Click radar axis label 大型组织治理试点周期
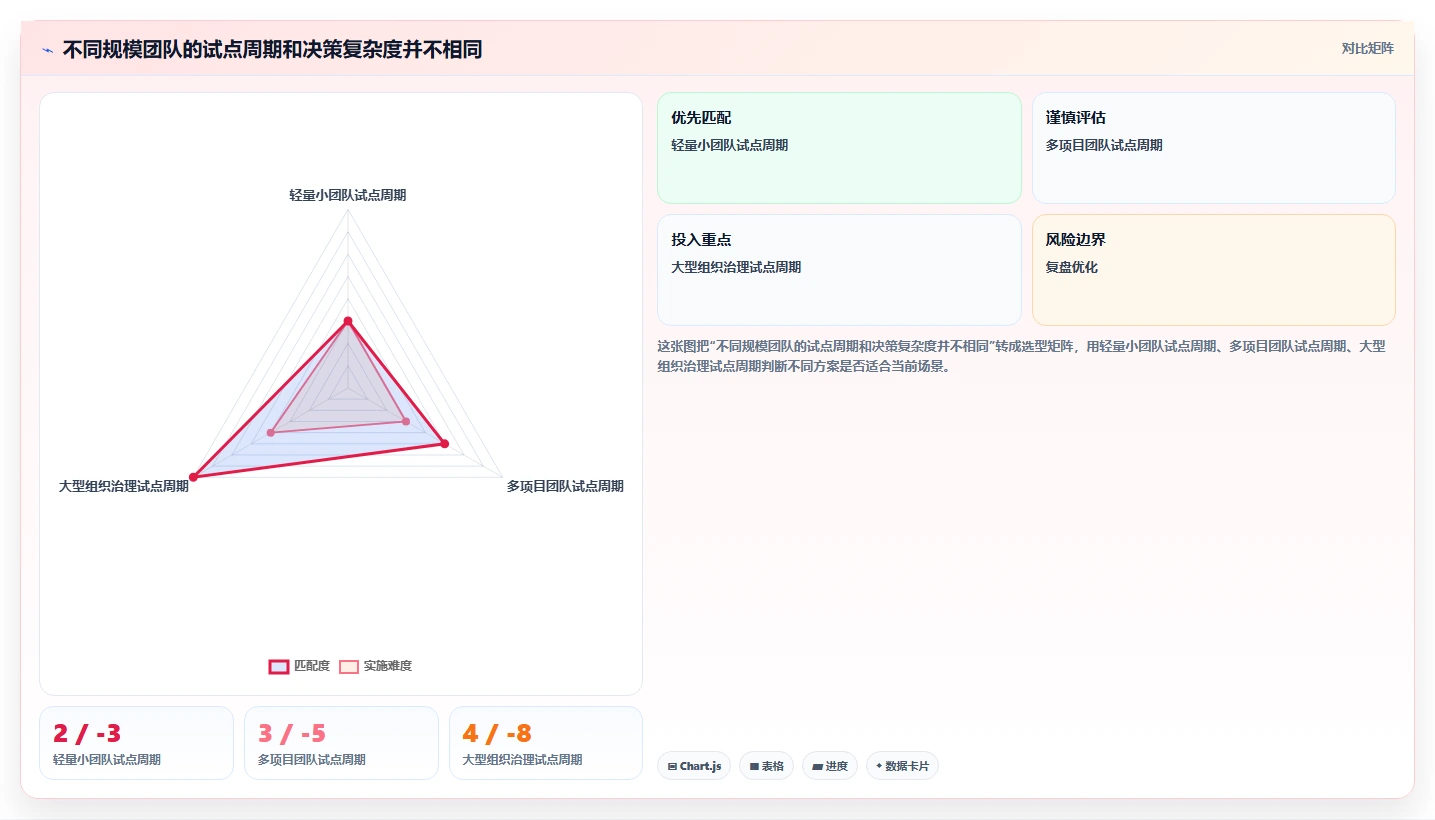 pos(124,486)
